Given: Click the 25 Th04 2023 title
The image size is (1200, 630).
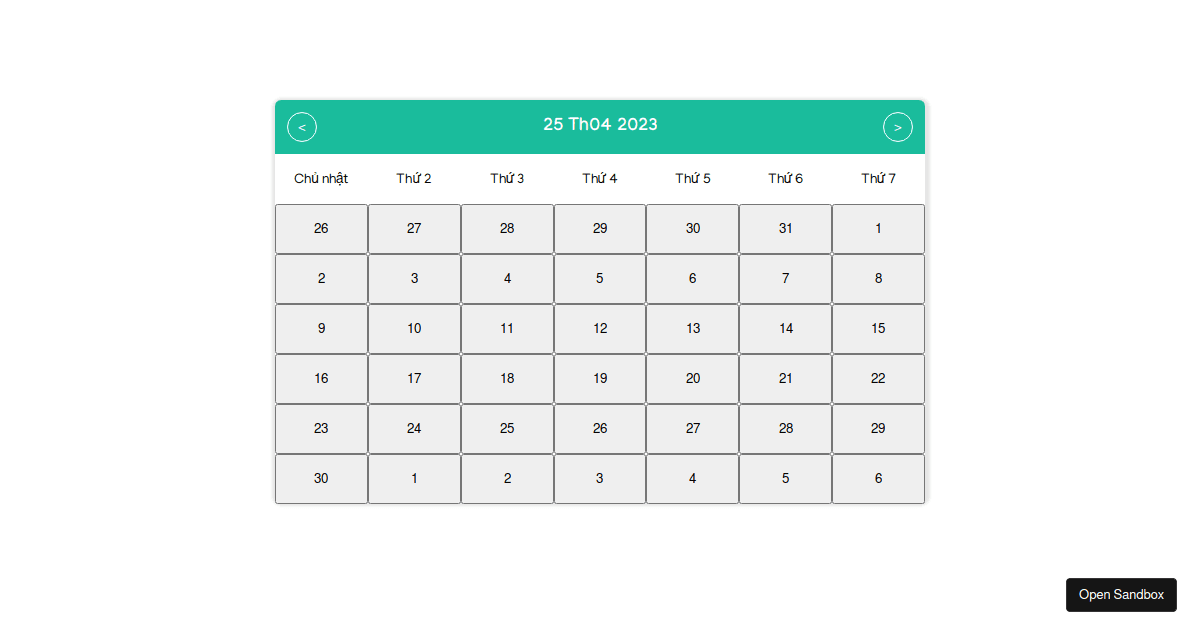Looking at the screenshot, I should point(599,124).
